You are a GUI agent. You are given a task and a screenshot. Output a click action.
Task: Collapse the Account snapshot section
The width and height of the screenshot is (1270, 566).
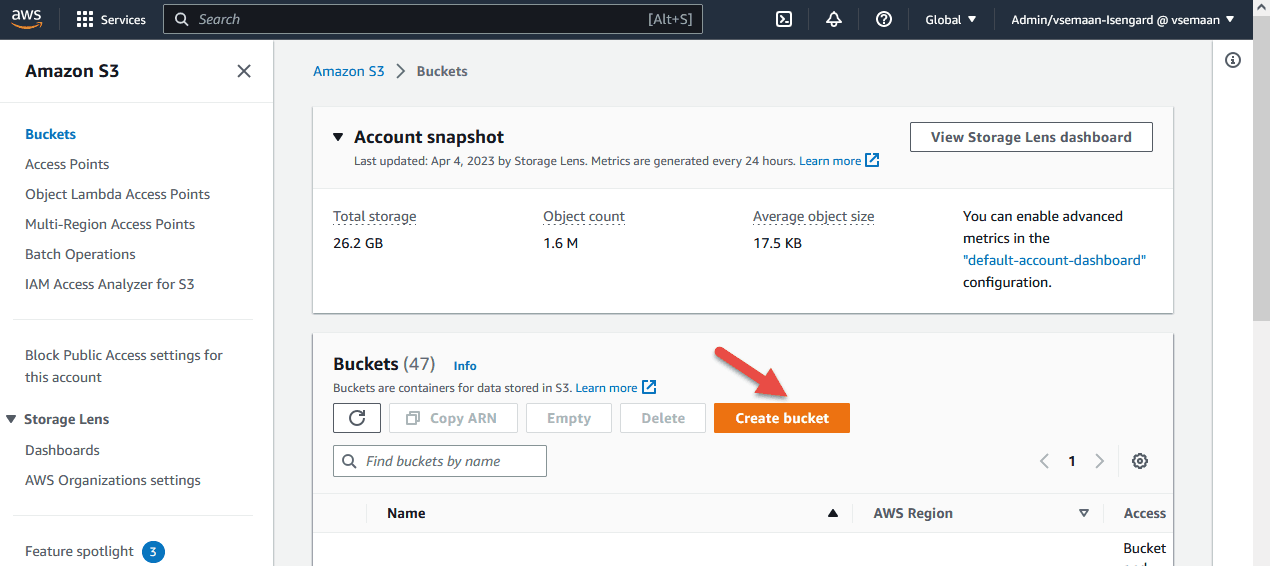[x=338, y=137]
